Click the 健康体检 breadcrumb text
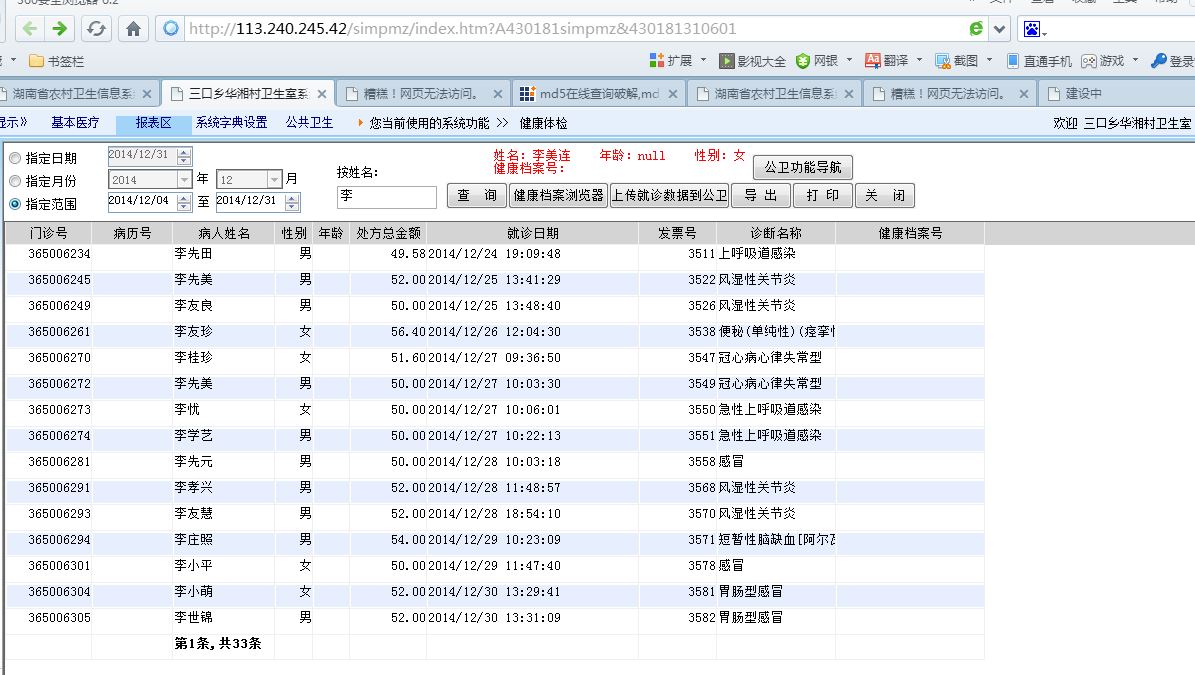 (543, 123)
